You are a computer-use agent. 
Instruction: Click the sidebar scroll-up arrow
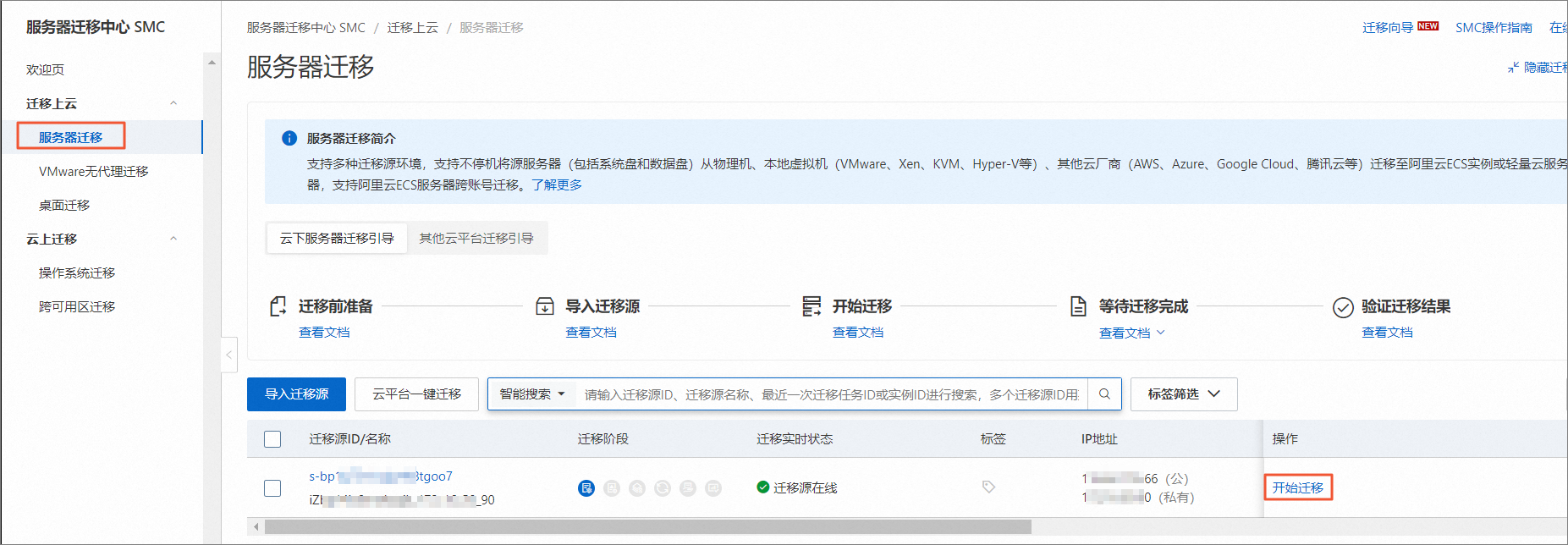pos(212,62)
